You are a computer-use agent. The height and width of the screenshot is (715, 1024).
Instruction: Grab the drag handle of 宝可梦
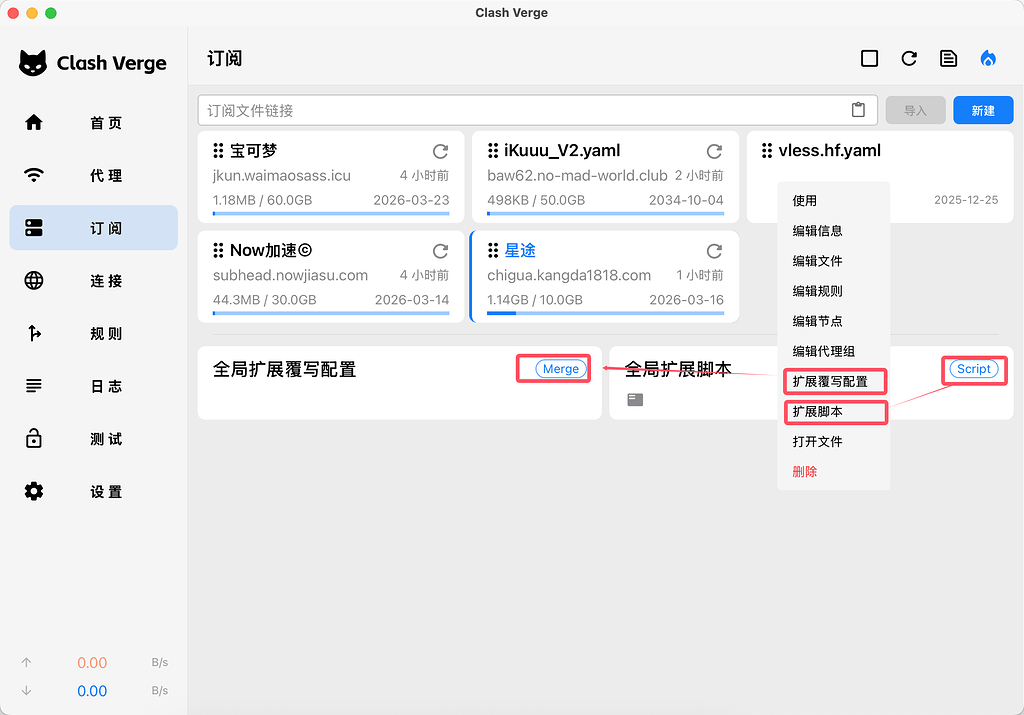pos(218,151)
